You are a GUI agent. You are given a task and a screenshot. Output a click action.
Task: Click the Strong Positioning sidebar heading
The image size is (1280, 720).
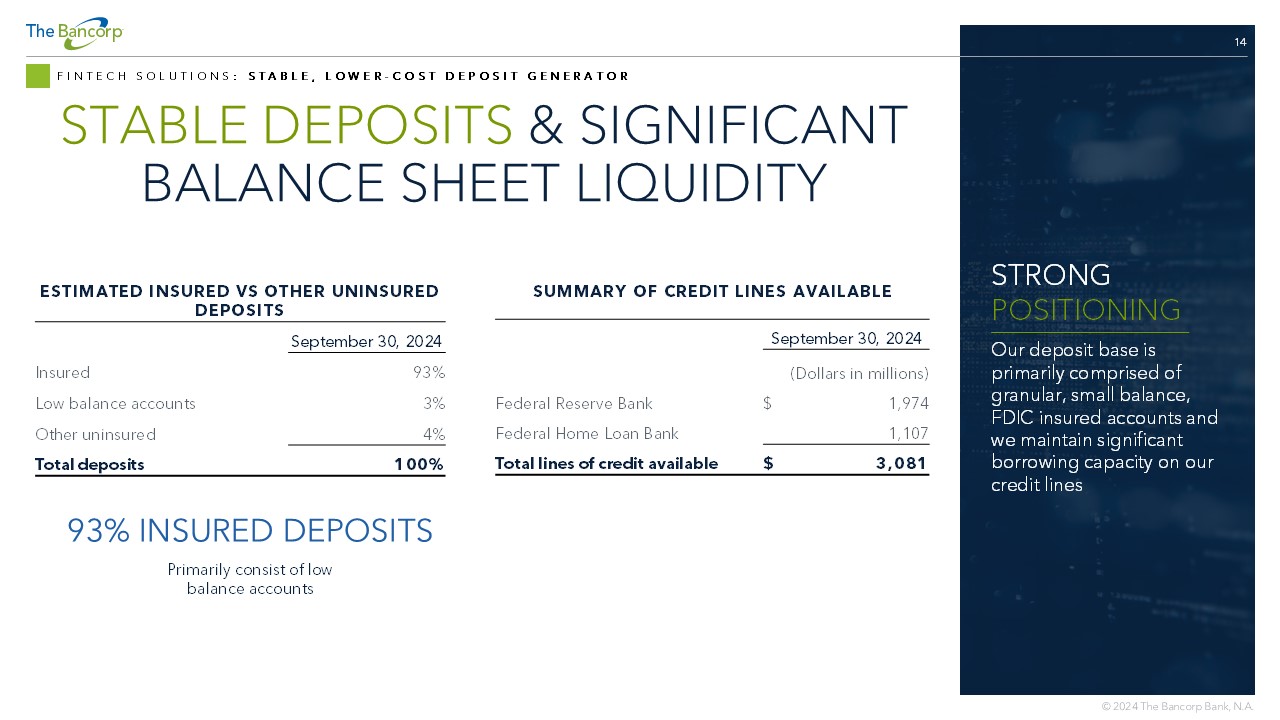click(1085, 292)
